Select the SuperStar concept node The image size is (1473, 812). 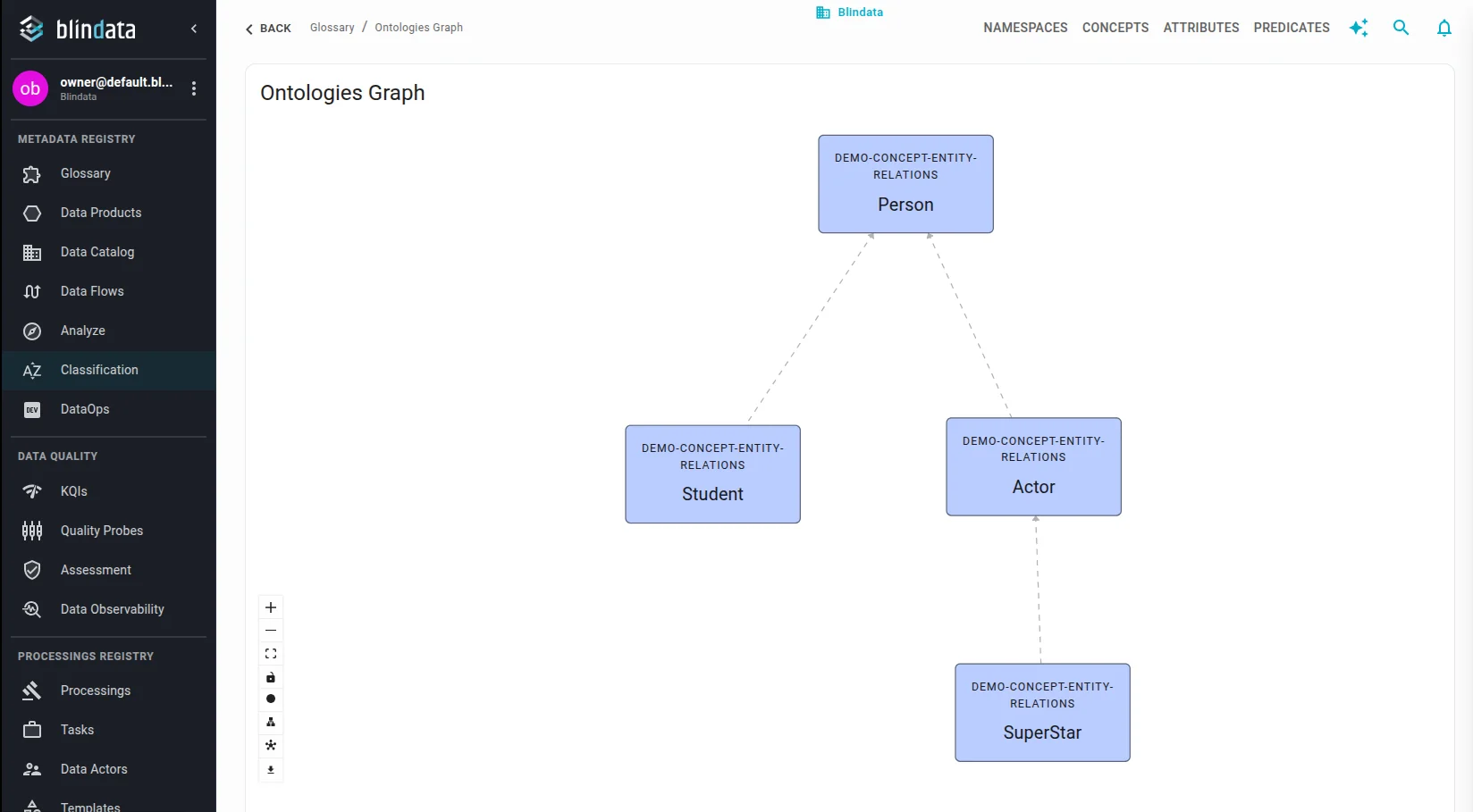(x=1042, y=713)
